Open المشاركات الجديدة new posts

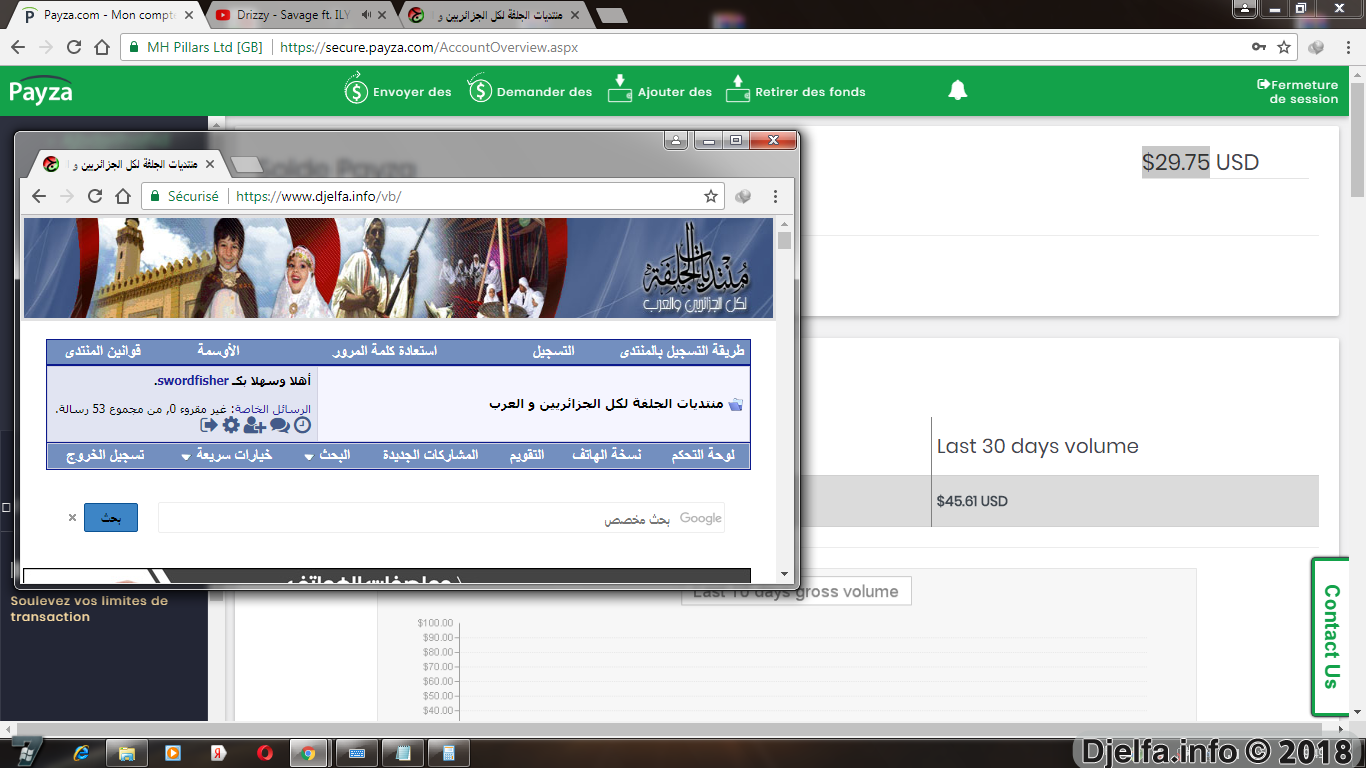(x=430, y=455)
